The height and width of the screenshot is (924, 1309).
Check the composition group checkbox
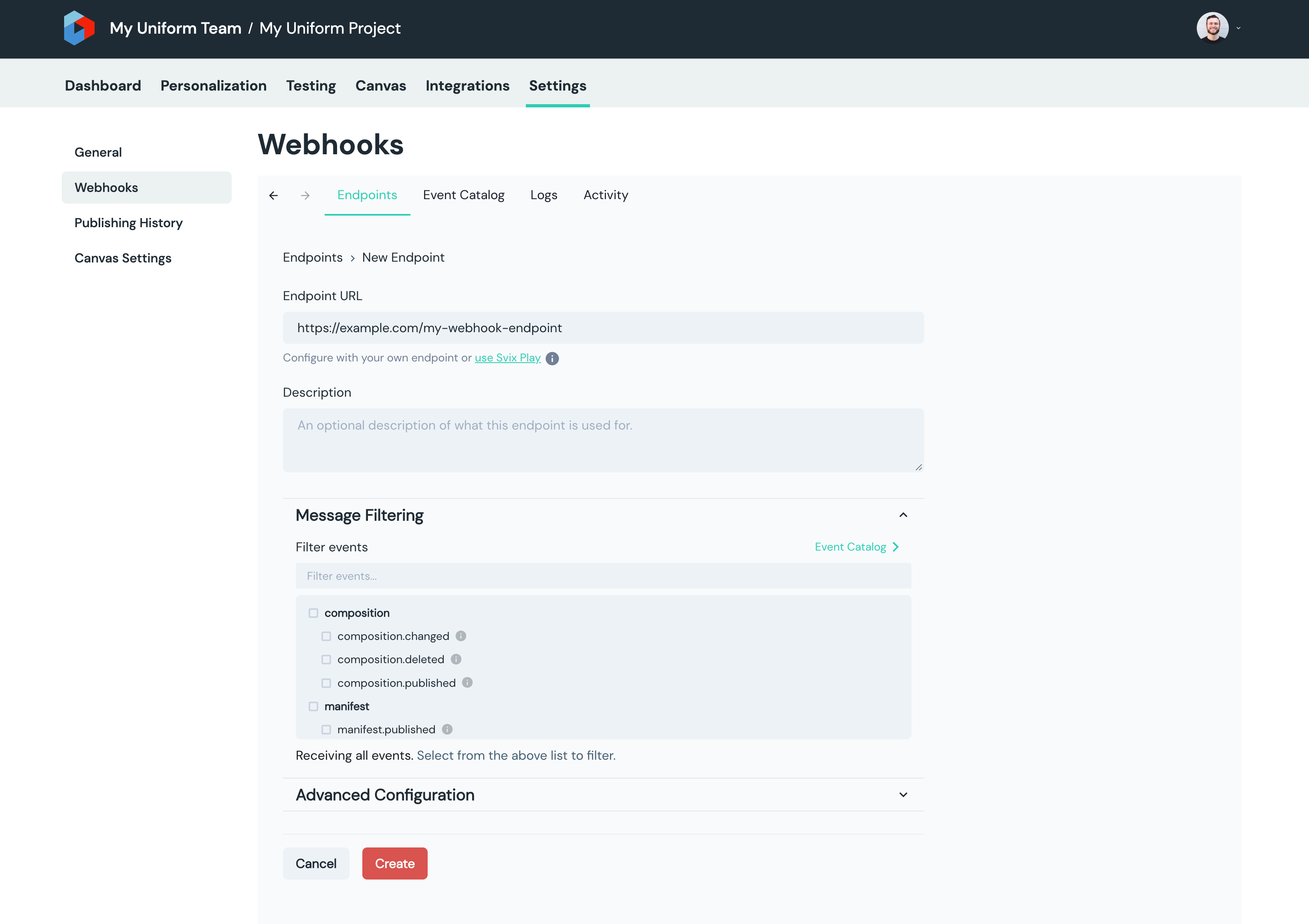313,613
